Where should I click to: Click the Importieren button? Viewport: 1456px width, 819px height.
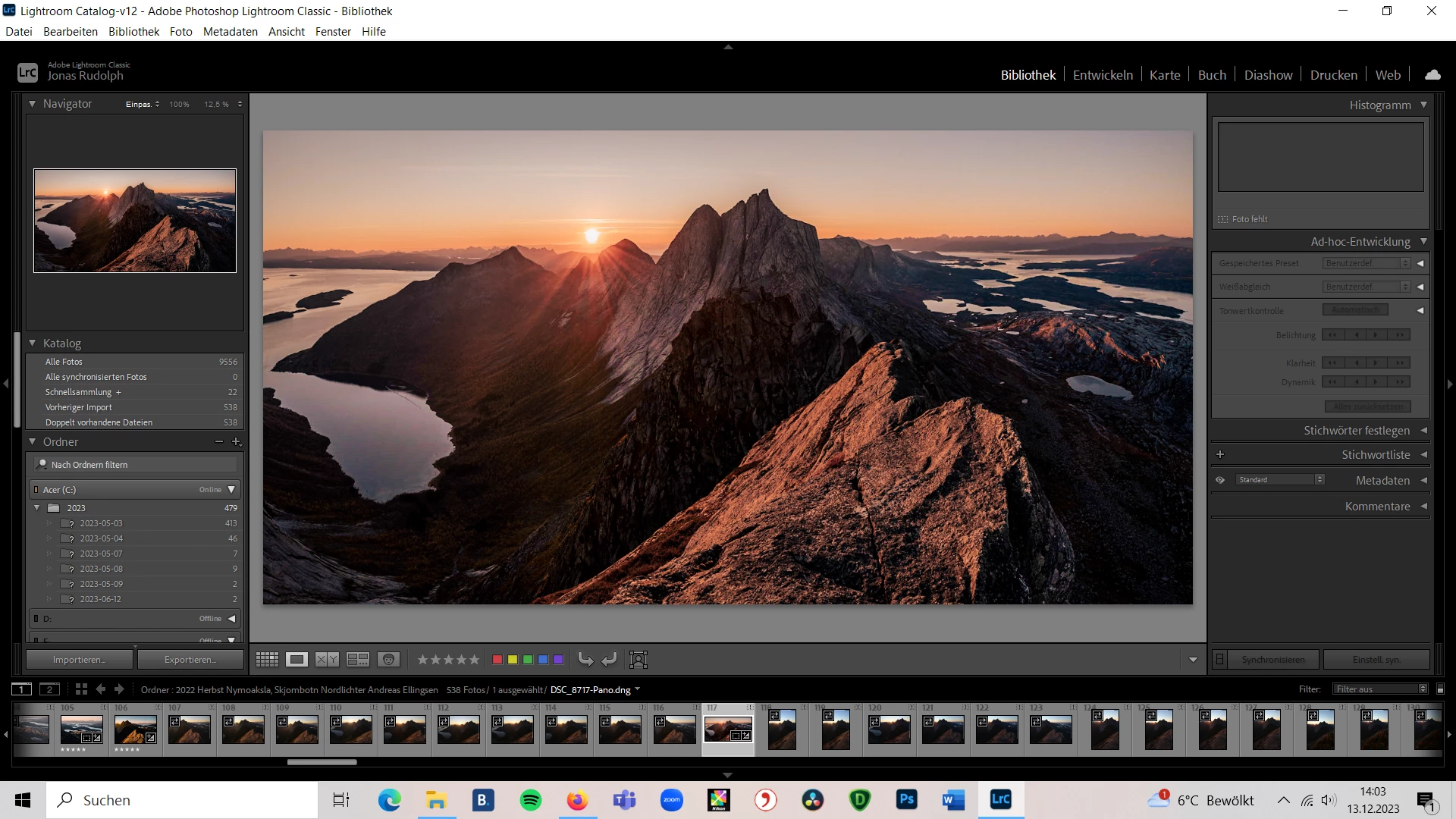click(80, 660)
